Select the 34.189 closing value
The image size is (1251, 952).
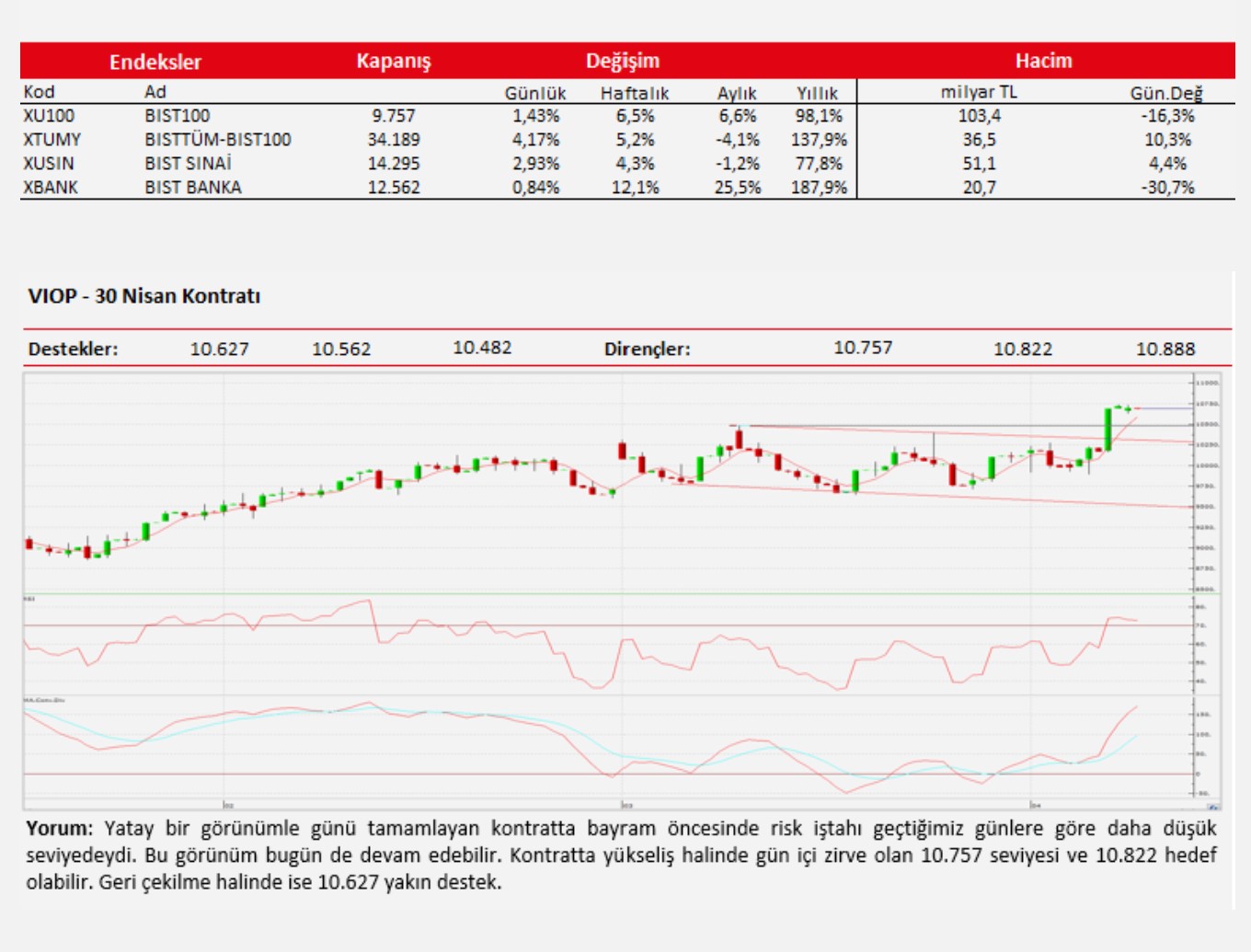[x=394, y=140]
